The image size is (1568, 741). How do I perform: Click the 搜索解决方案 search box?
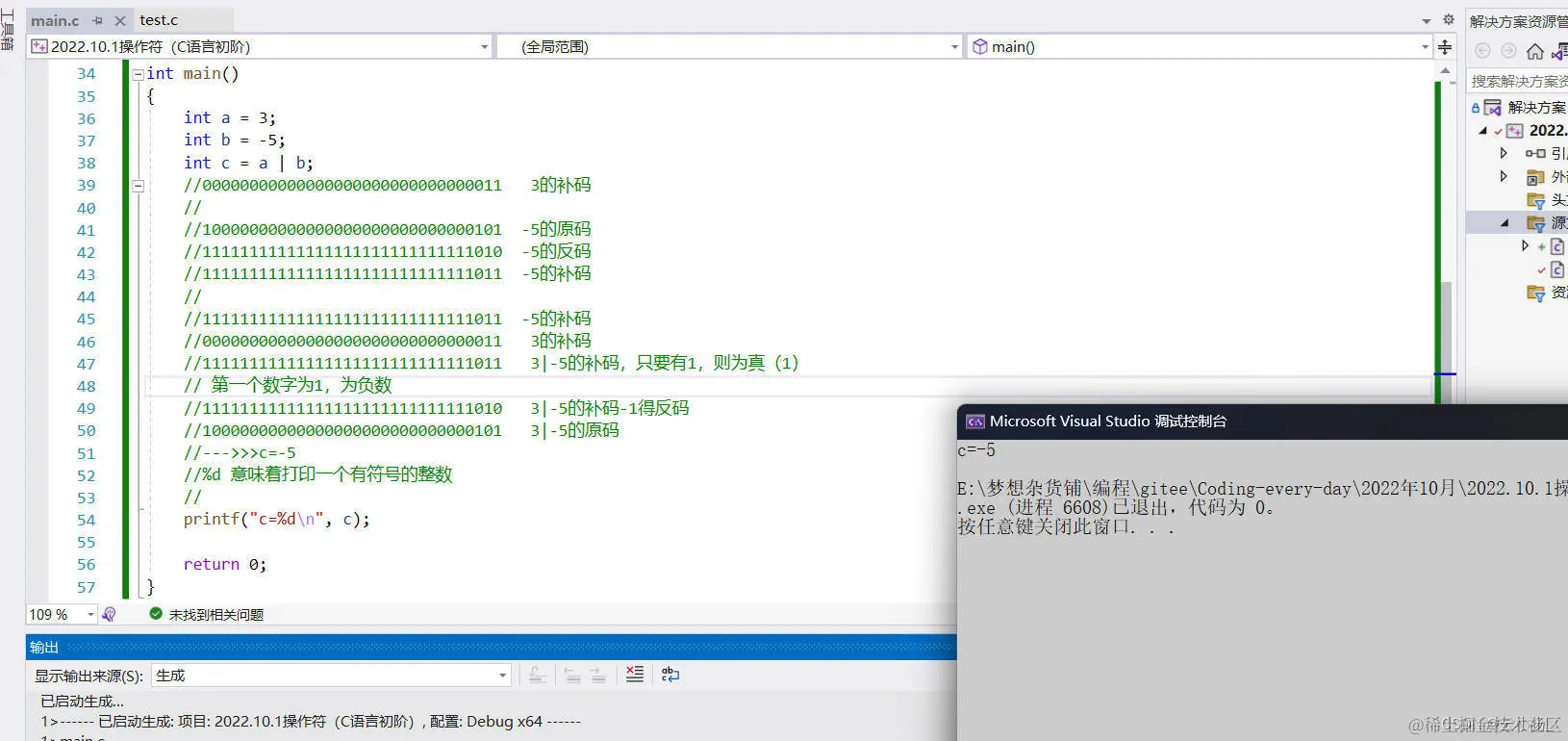1519,81
